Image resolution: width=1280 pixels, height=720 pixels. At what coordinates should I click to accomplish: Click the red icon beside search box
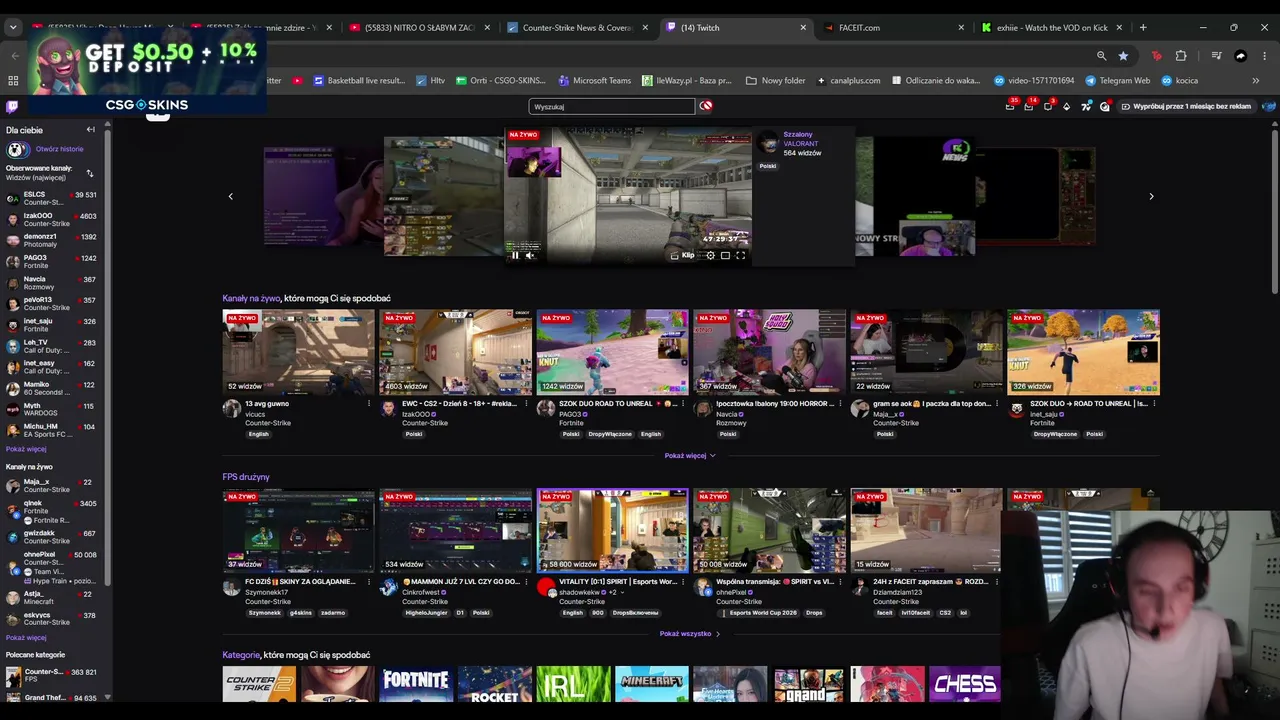[706, 106]
